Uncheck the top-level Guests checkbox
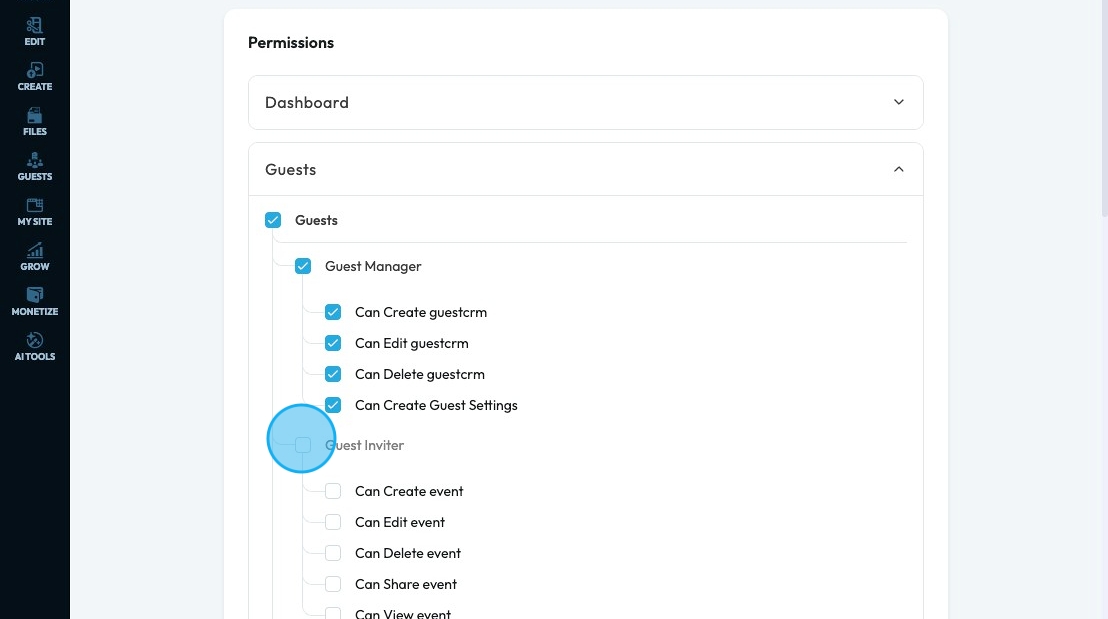Viewport: 1108px width, 619px height. coord(273,220)
